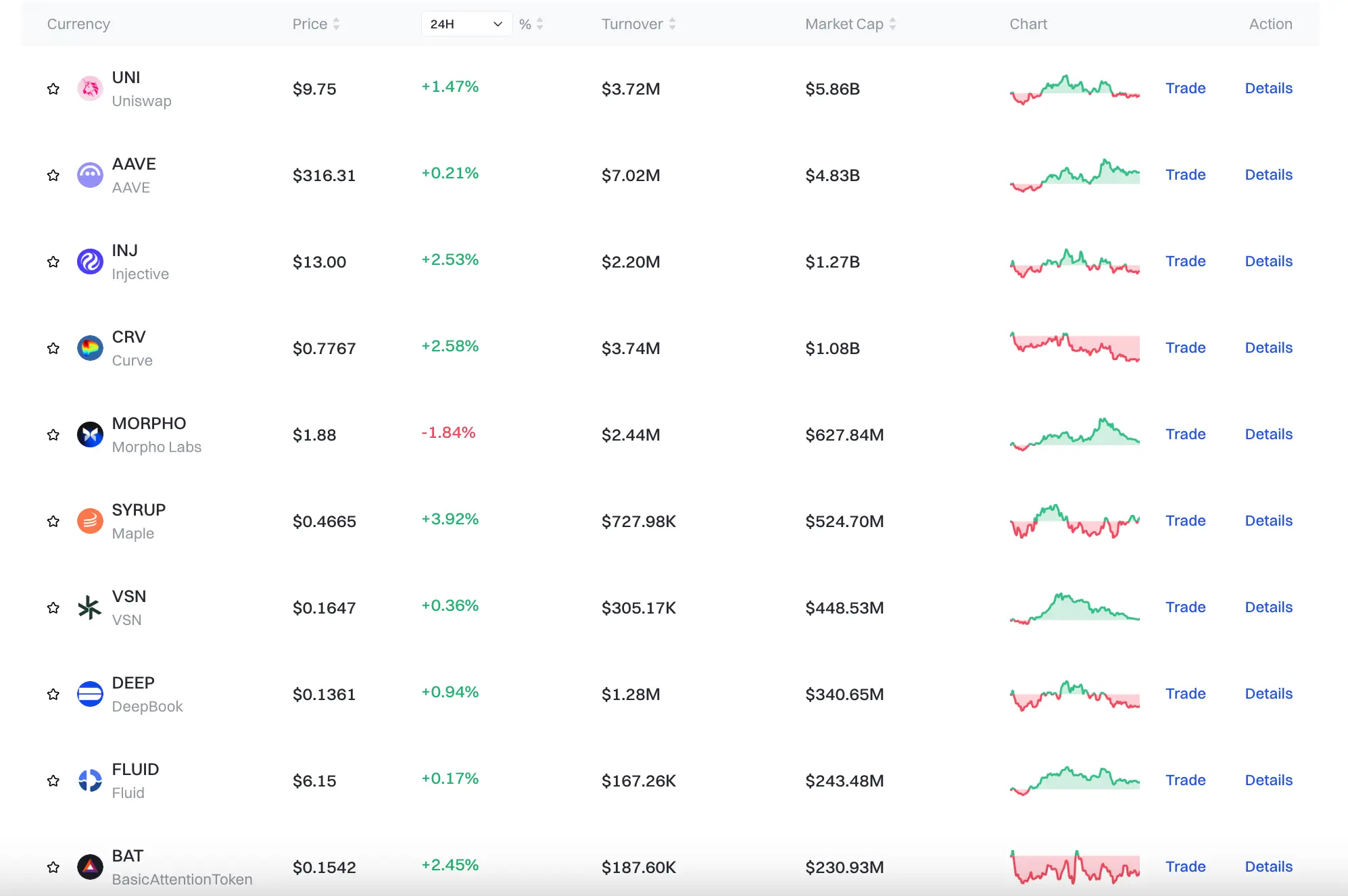Open Details for VSN
Viewport: 1348px width, 896px height.
click(1268, 607)
